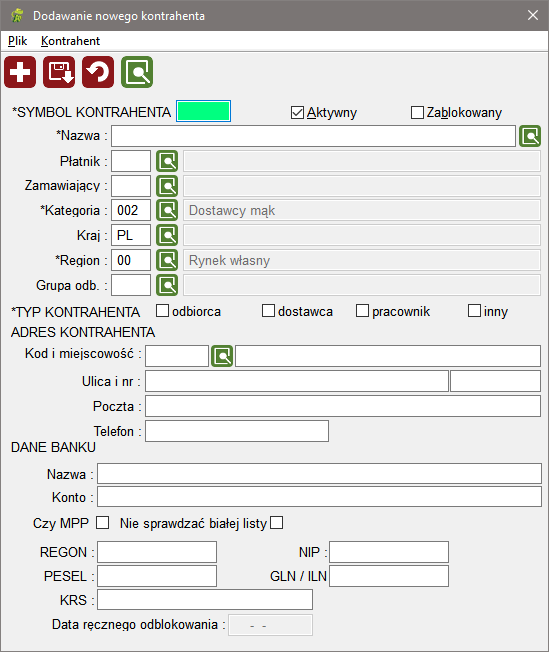The image size is (549, 652).
Task: Click the green SYMBOL KONTRAHENTA field
Action: coord(203,111)
